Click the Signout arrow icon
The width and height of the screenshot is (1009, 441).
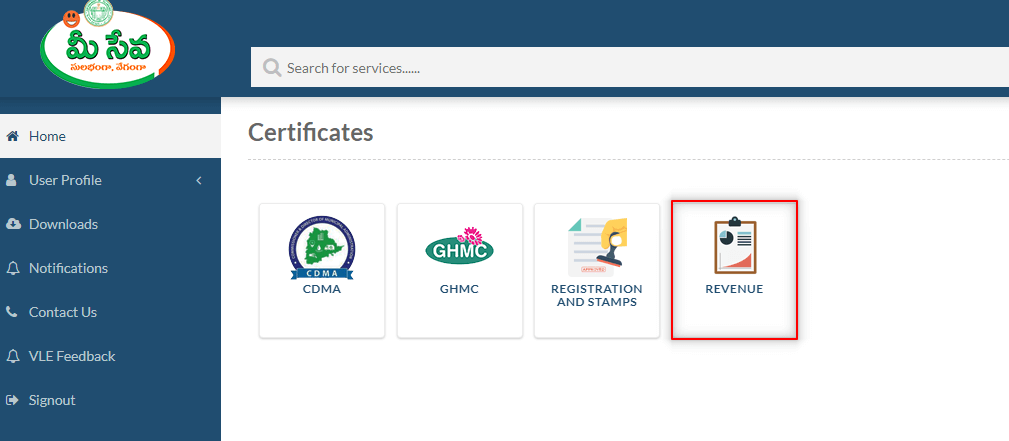click(x=12, y=400)
